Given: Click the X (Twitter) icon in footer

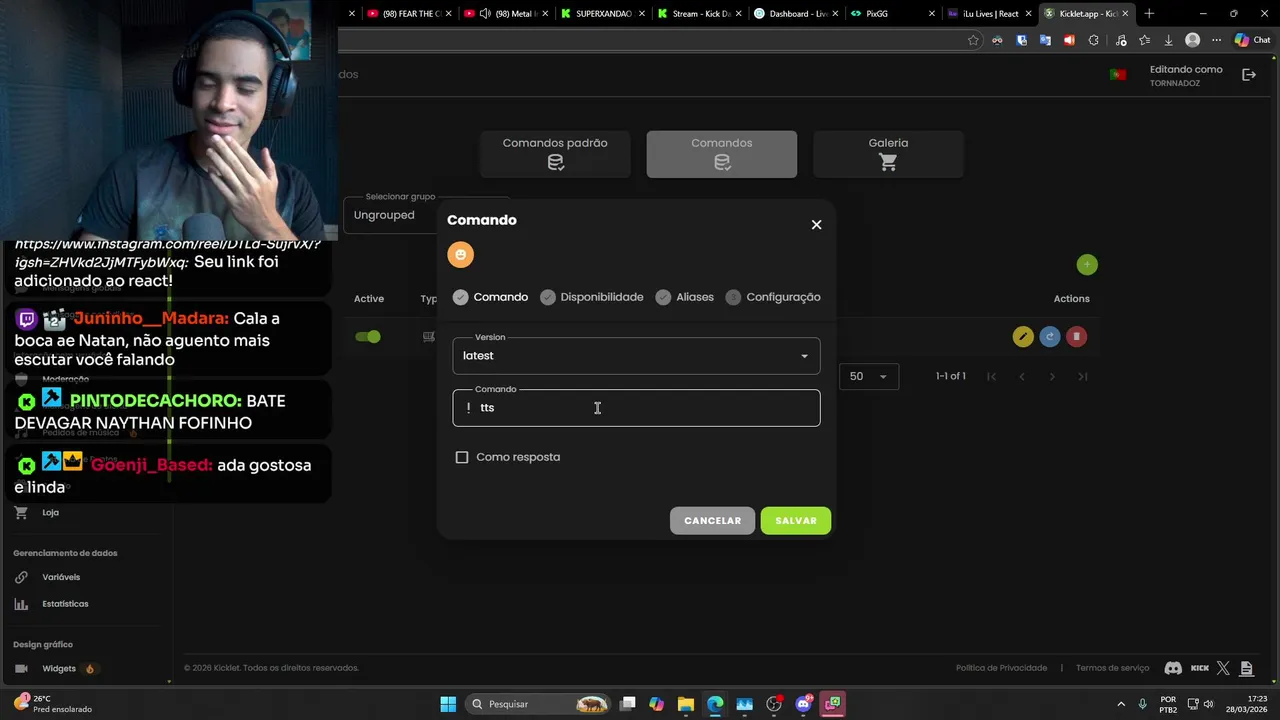Looking at the screenshot, I should [1223, 668].
